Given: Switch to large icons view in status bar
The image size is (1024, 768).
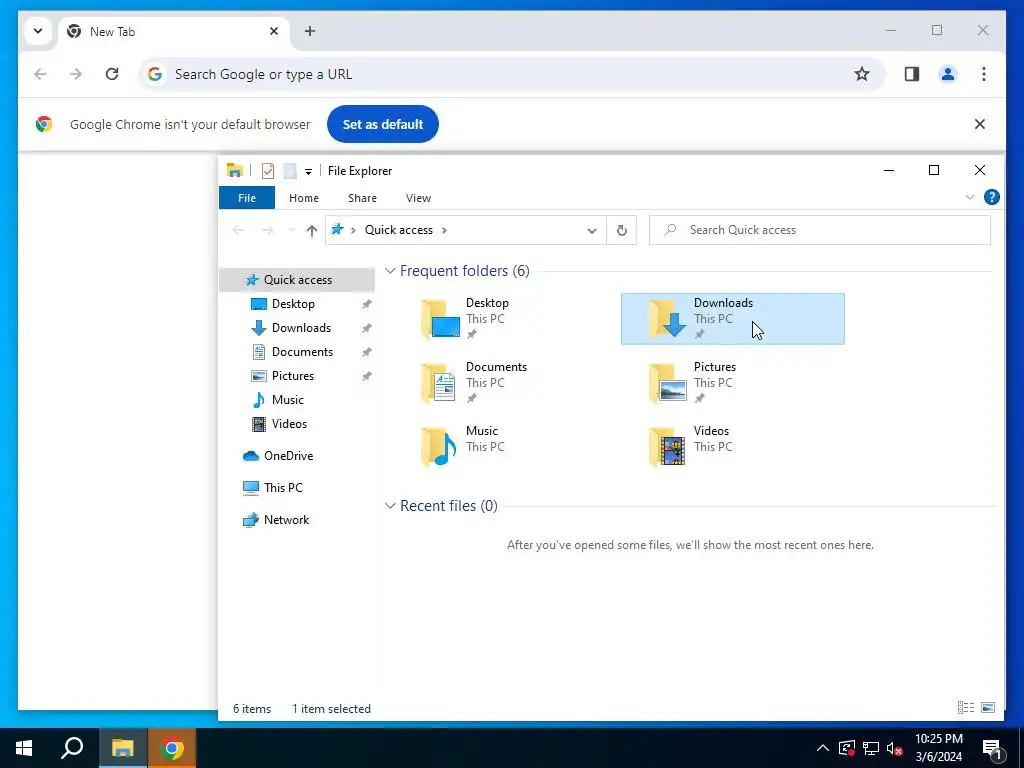Looking at the screenshot, I should pos(988,707).
